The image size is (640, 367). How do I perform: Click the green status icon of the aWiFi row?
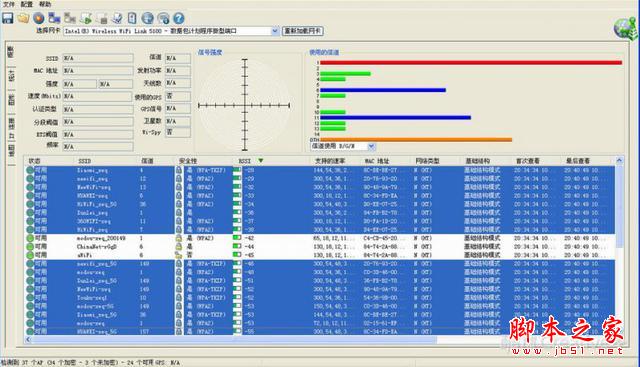point(30,255)
